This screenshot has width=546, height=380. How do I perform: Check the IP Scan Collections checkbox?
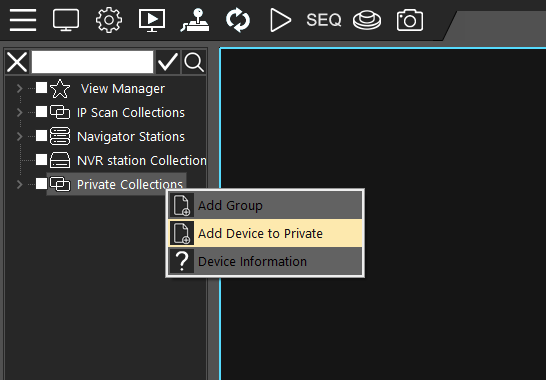click(41, 112)
